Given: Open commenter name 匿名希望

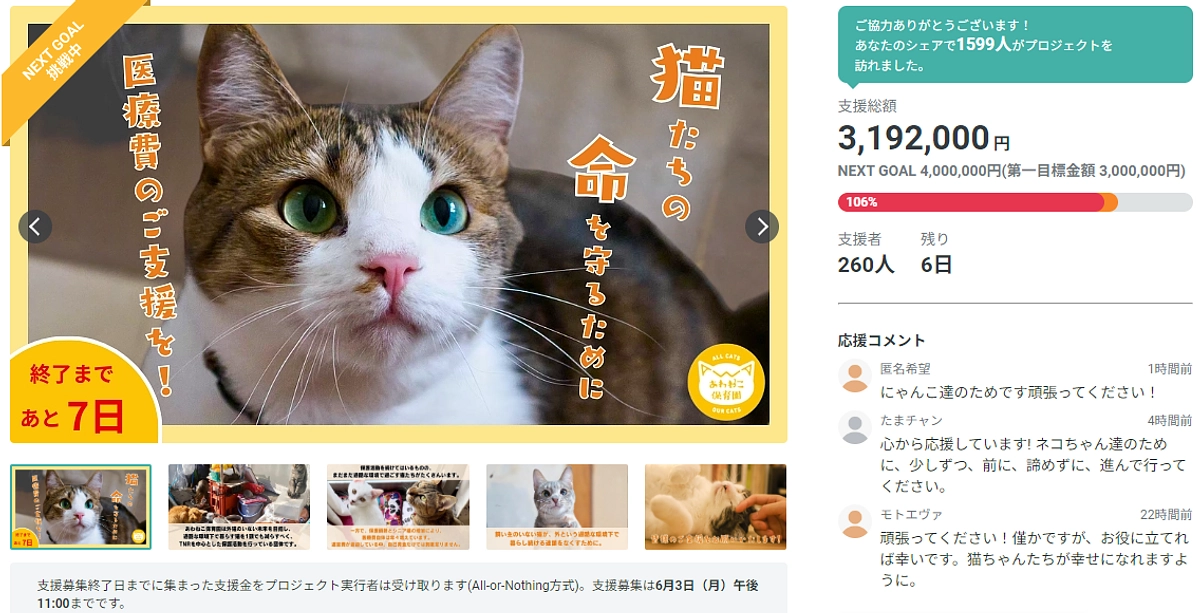Looking at the screenshot, I should (905, 369).
